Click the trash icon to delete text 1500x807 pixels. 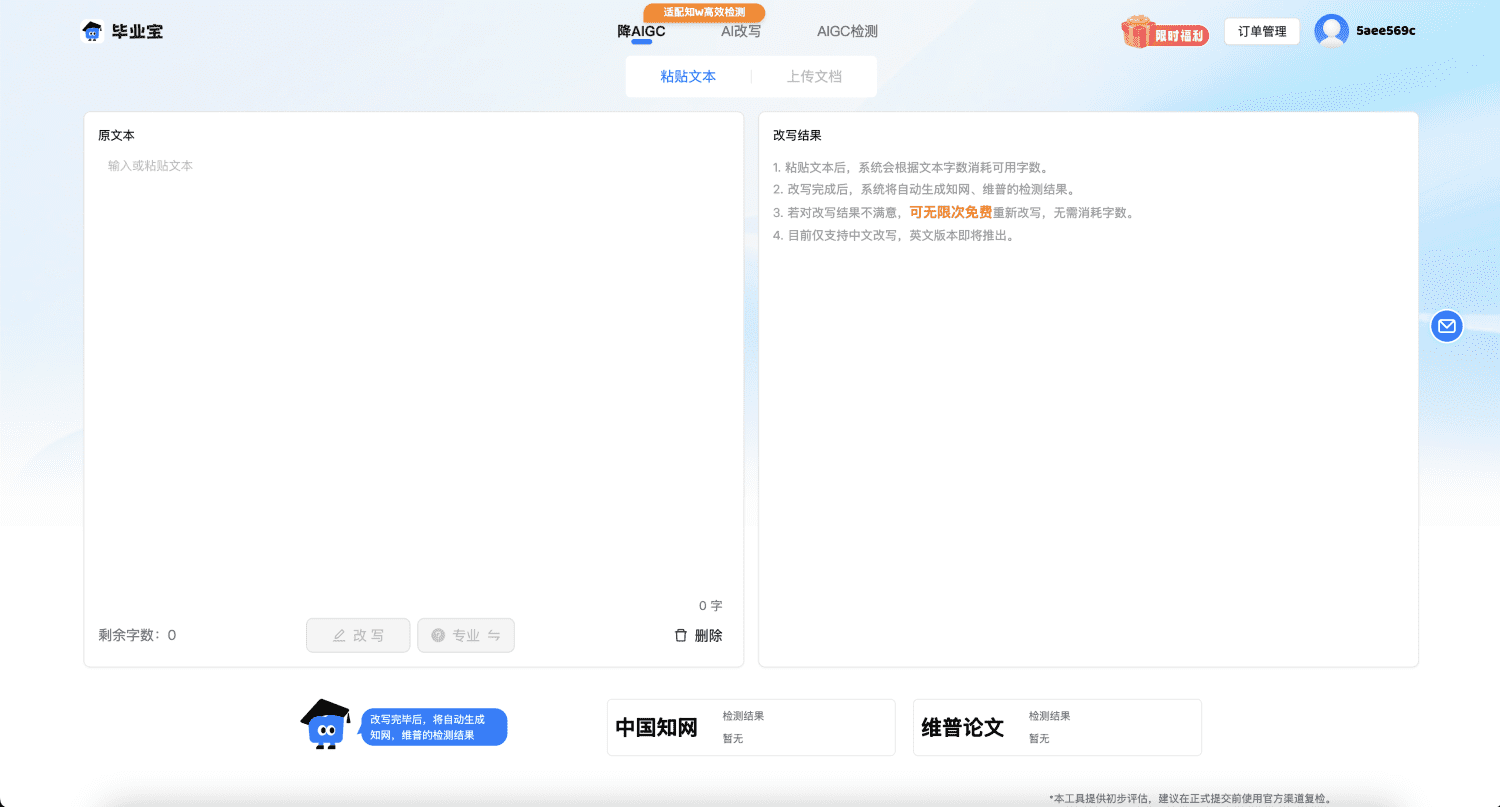tap(681, 635)
